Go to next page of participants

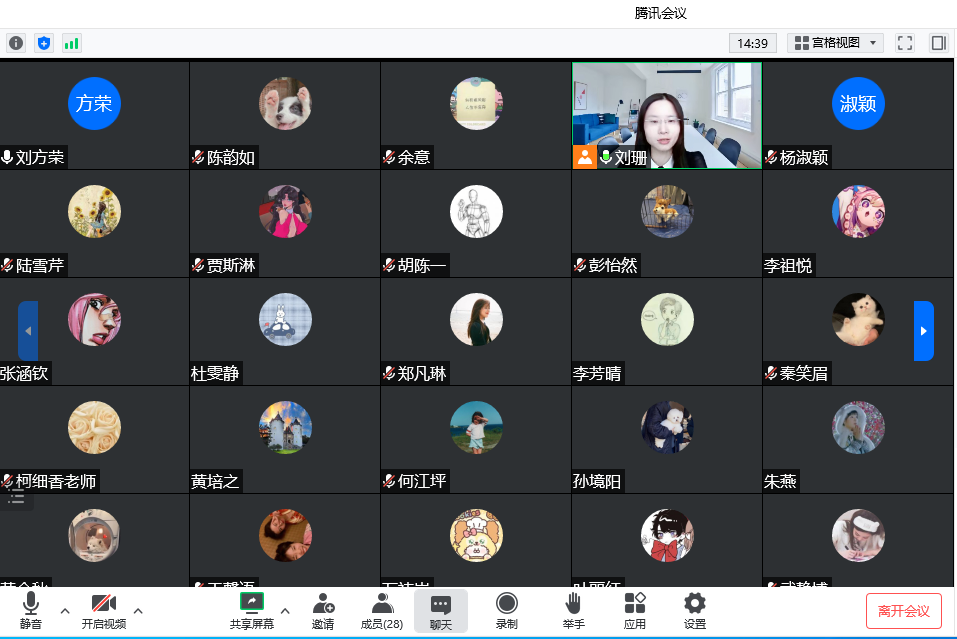(923, 331)
